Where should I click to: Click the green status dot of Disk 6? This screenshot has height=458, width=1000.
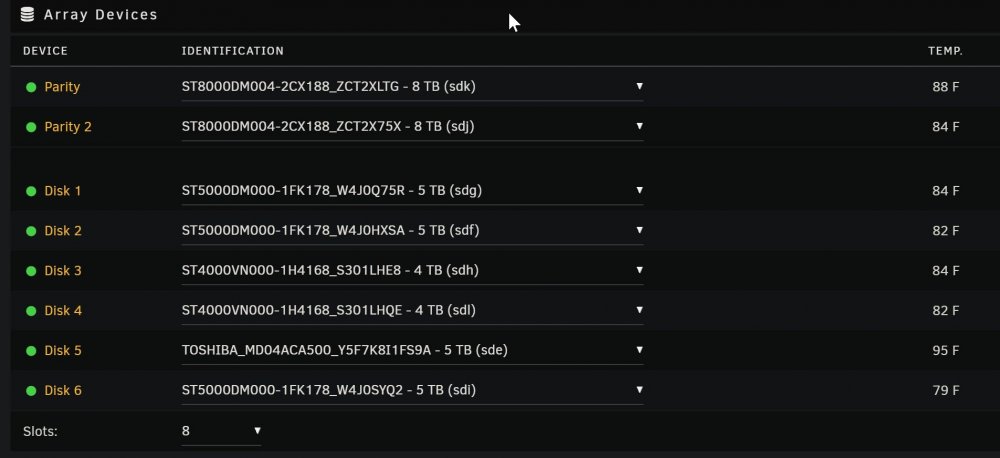(31, 390)
